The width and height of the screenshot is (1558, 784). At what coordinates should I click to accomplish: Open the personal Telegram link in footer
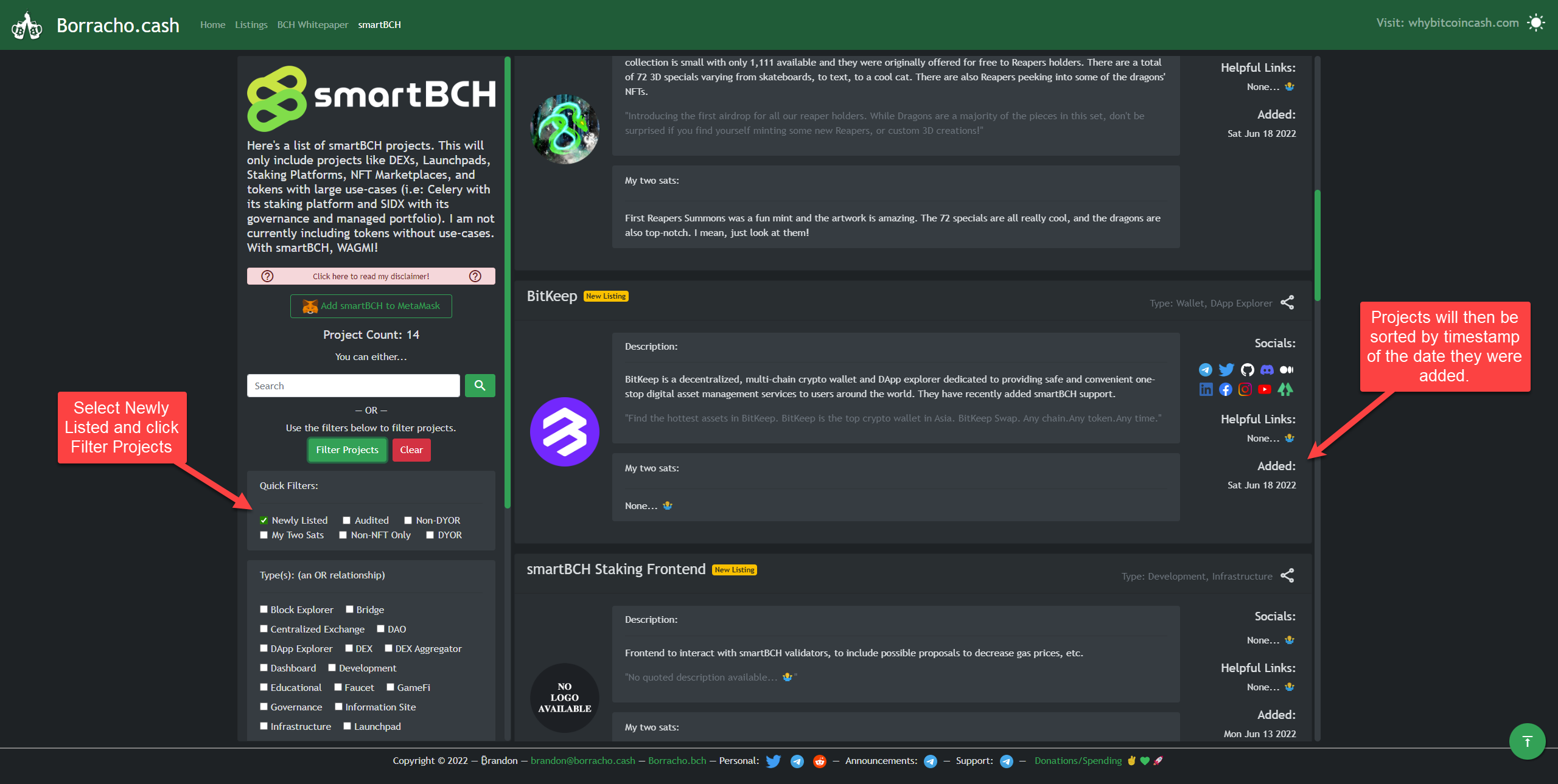point(797,761)
